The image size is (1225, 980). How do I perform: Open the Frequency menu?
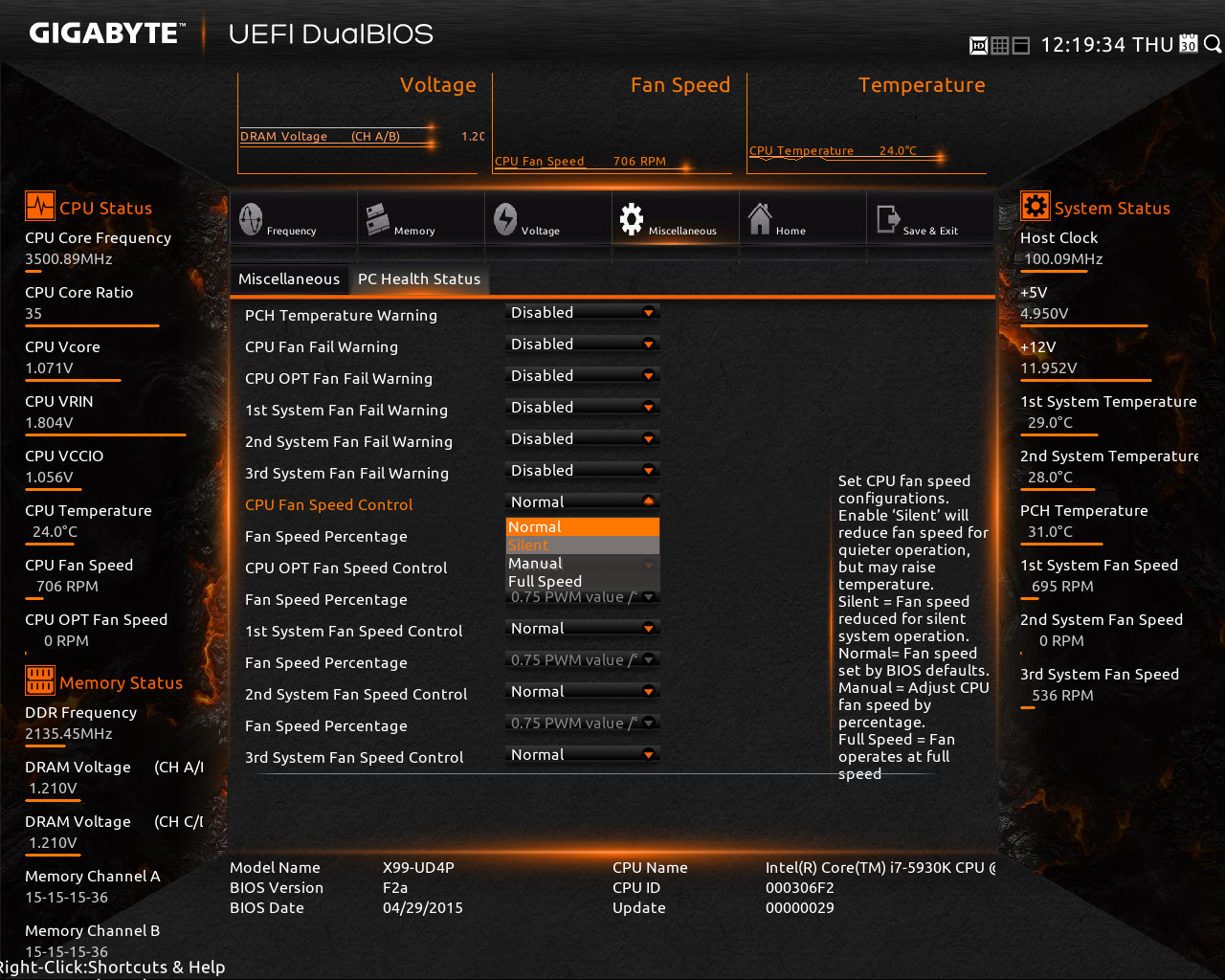click(x=293, y=218)
